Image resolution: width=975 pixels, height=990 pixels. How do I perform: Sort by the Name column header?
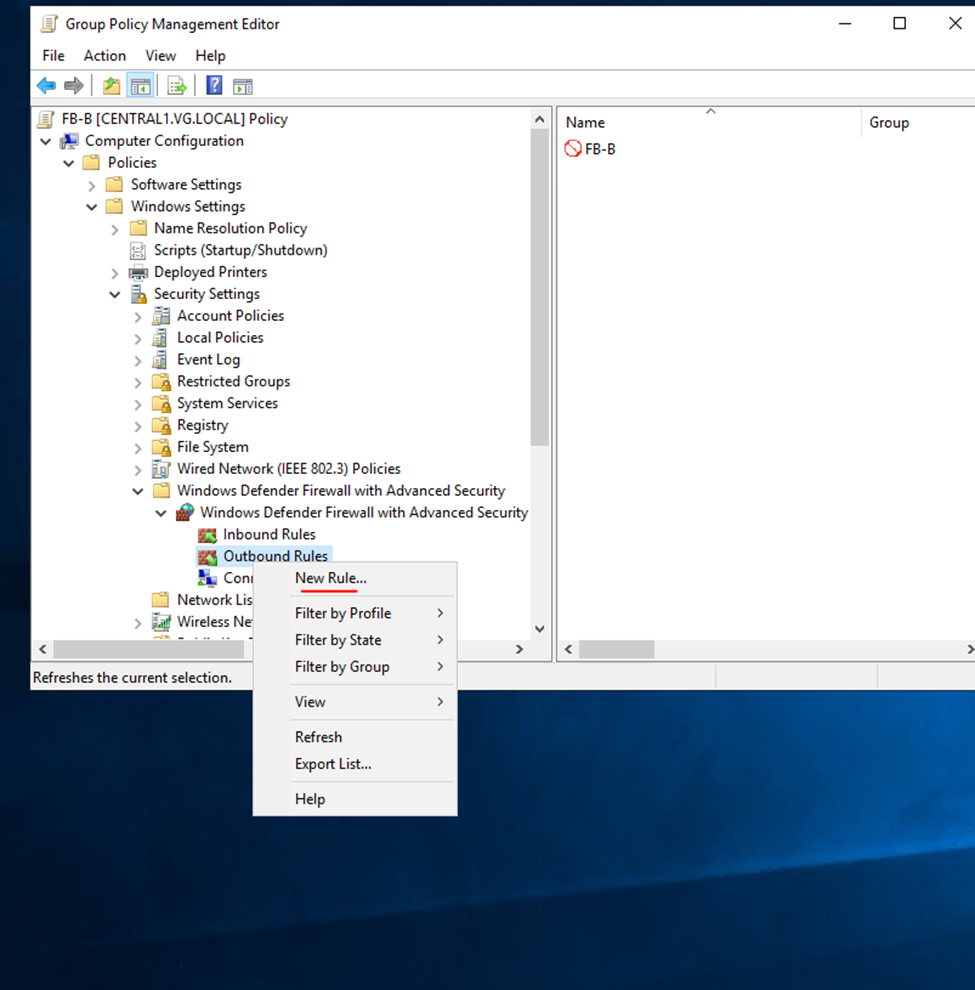pyautogui.click(x=586, y=122)
